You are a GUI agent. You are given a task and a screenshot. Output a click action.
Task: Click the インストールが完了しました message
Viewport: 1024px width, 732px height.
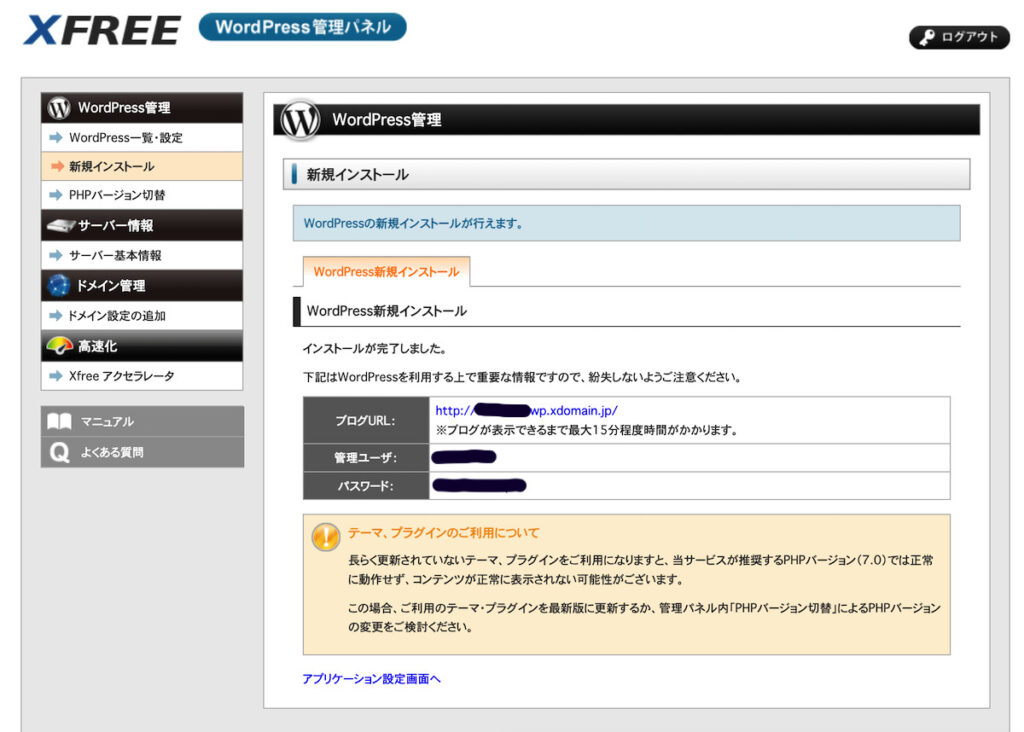375,349
